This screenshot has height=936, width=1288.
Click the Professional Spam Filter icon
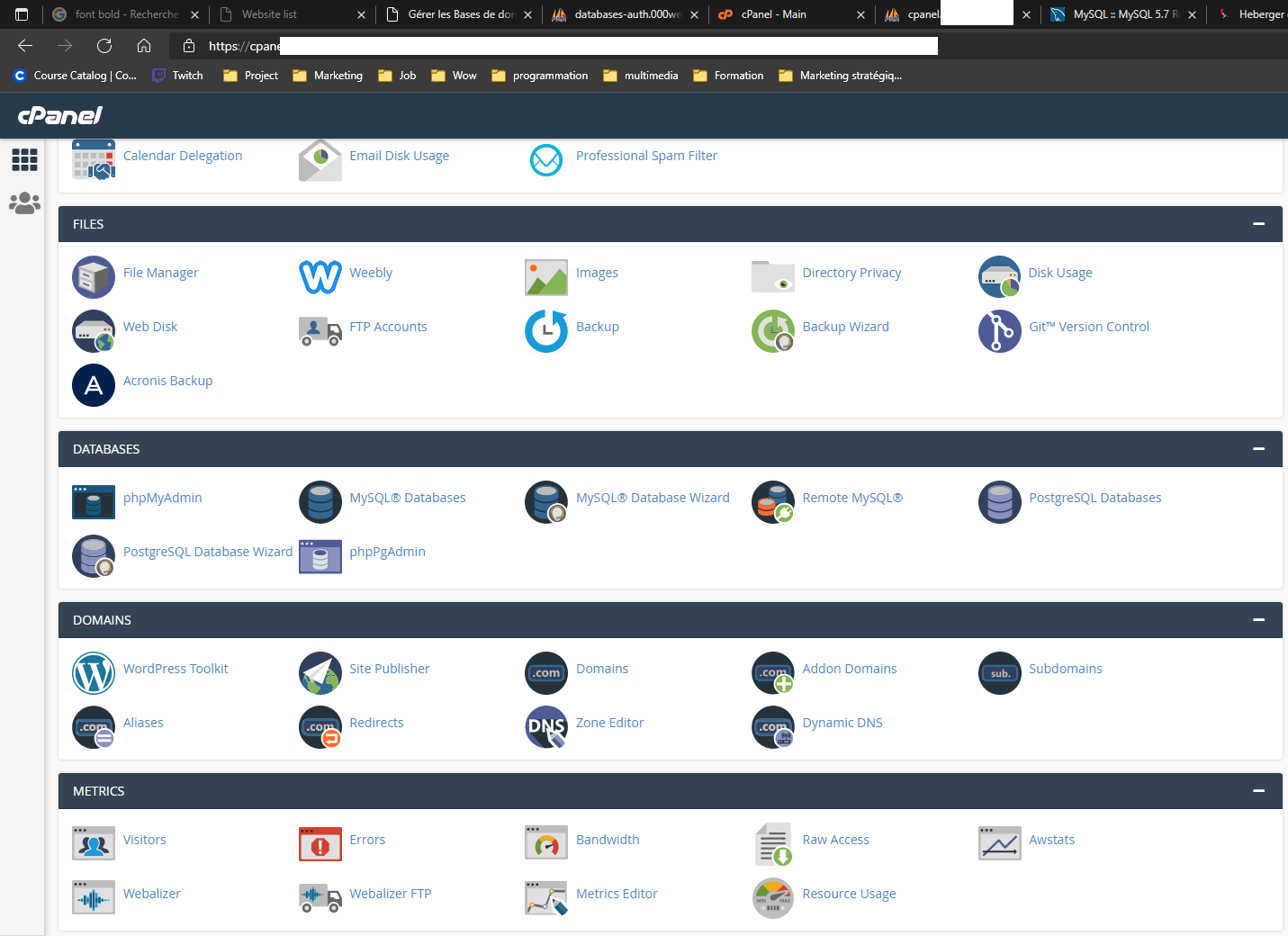point(546,160)
